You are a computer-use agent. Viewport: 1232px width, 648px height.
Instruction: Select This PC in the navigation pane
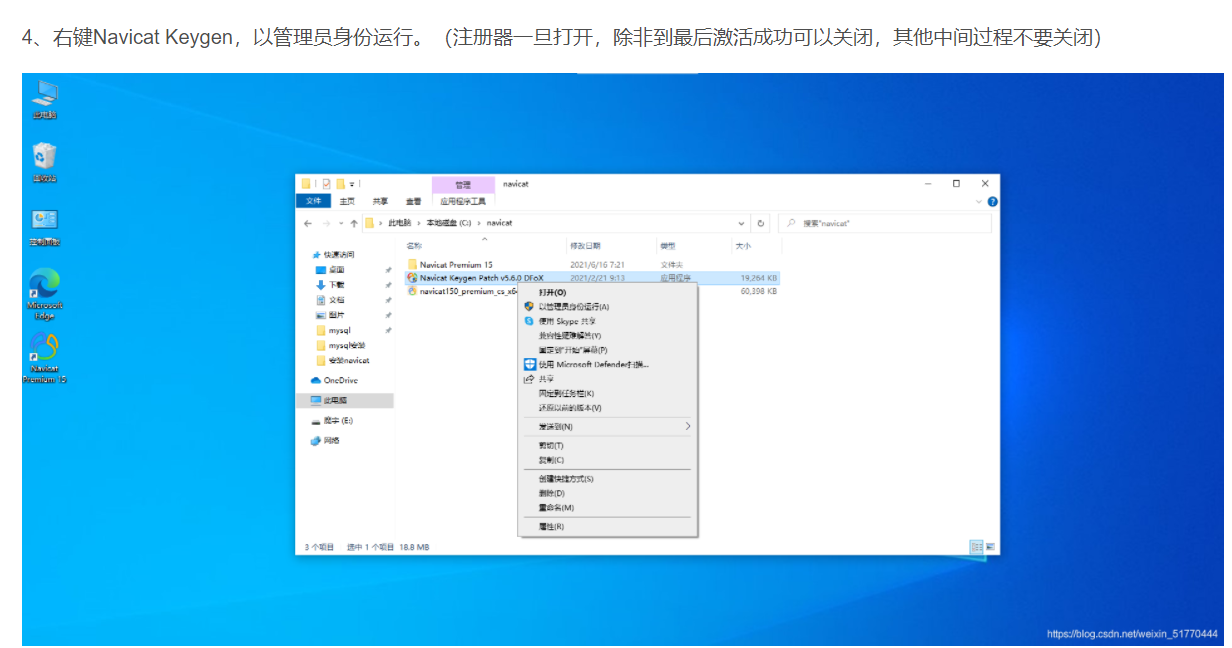click(345, 400)
